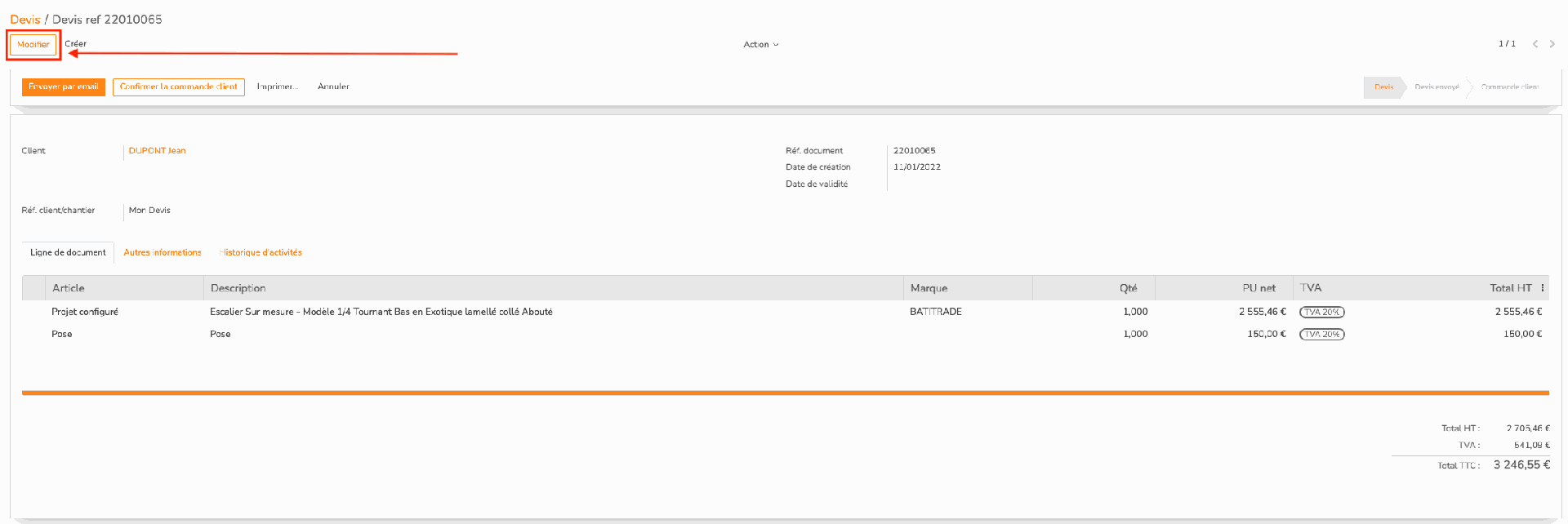
Task: Click the 1 / 1 pager counter
Action: pyautogui.click(x=1507, y=44)
